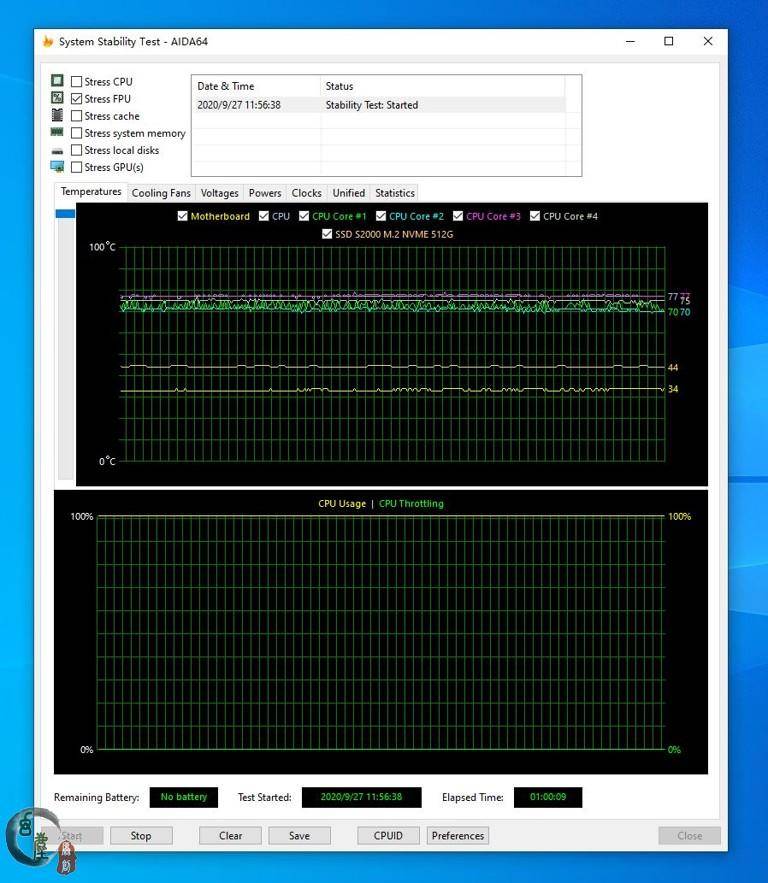Screen dimensions: 768x883
Task: Click the RAM module icon beside Stress system memory
Action: [57, 132]
